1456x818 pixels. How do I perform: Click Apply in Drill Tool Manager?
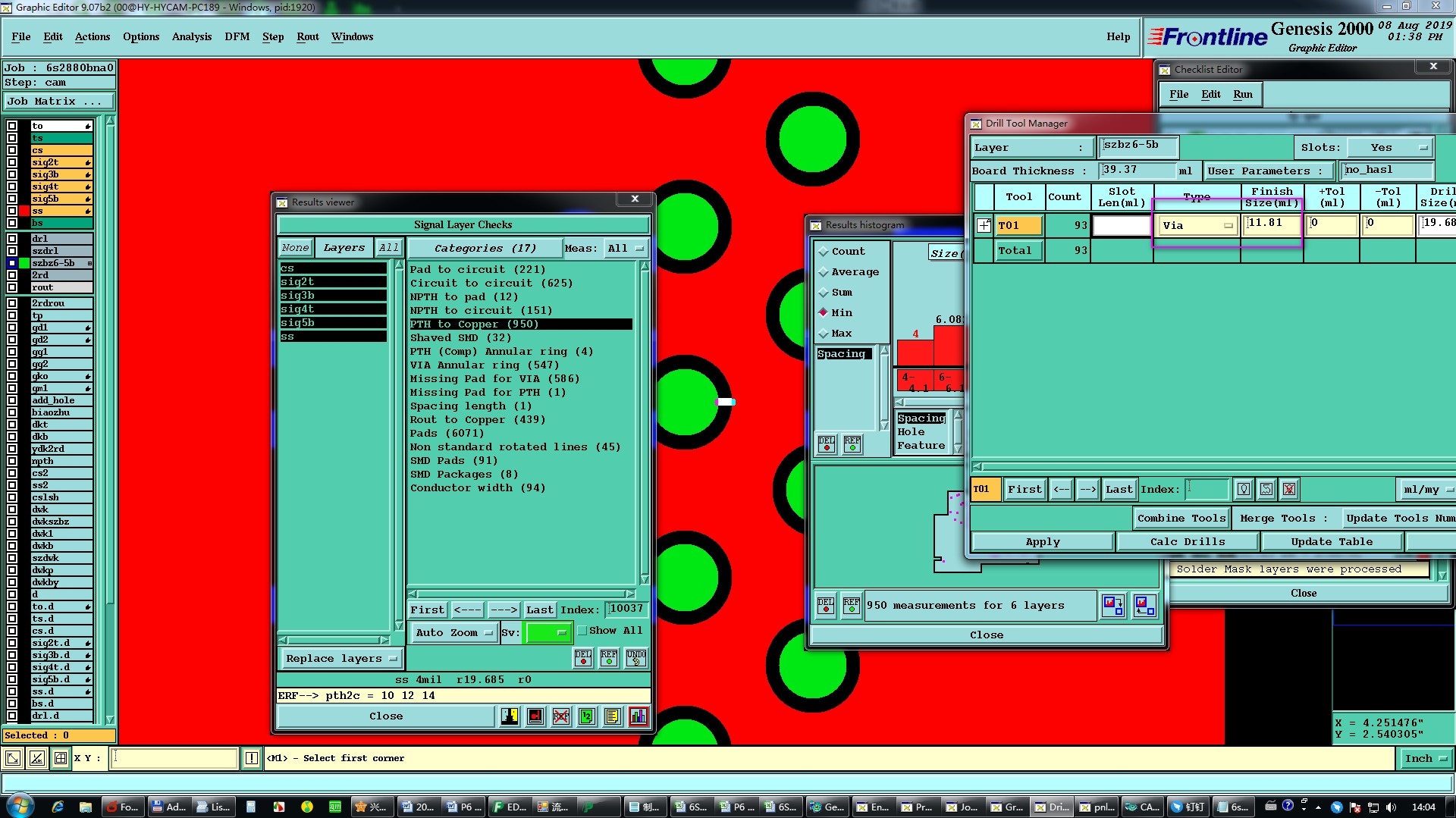[1043, 542]
